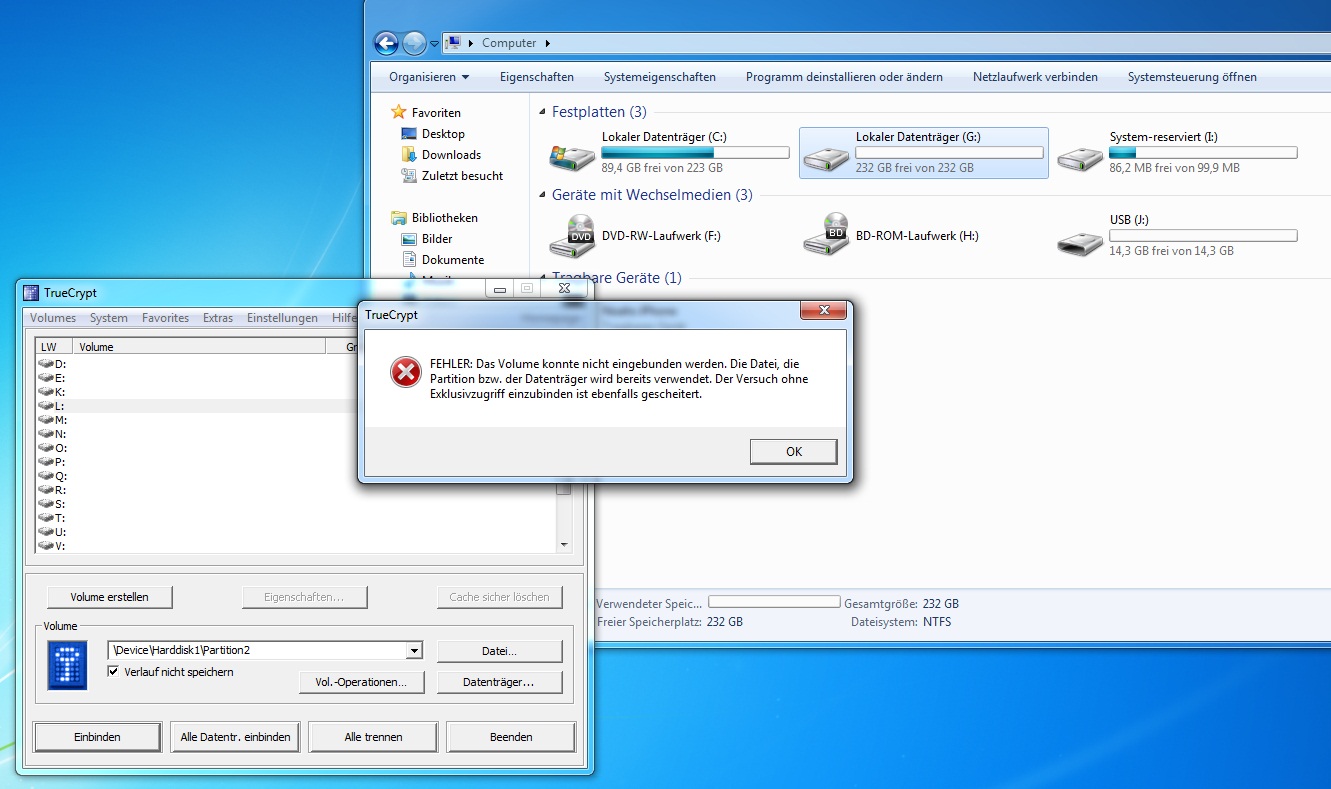The image size is (1331, 789).
Task: Click Volume erstellen button
Action: [109, 597]
